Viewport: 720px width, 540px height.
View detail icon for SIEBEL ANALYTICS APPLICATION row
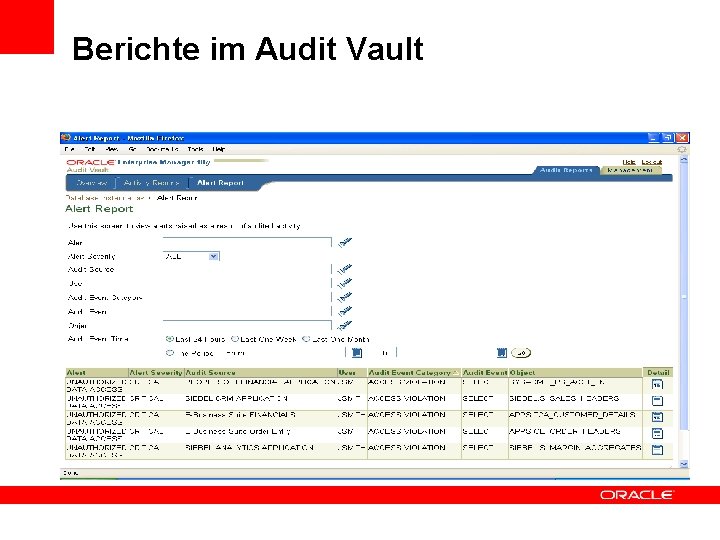[658, 450]
